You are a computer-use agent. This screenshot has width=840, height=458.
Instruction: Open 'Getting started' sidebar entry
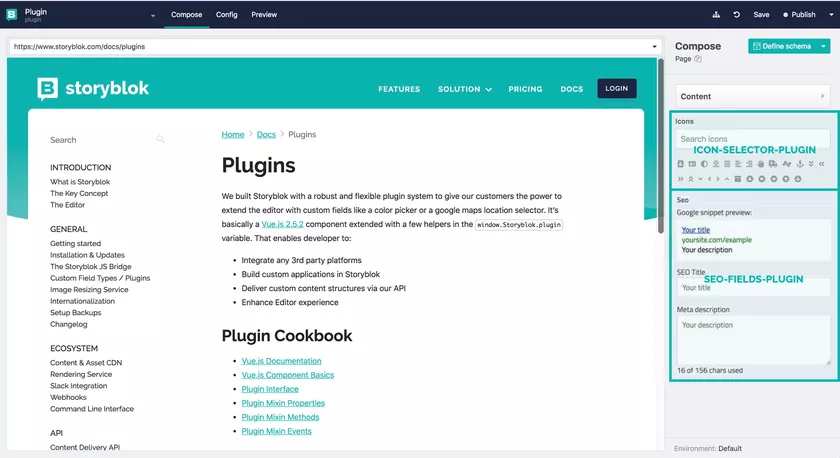pyautogui.click(x=76, y=243)
